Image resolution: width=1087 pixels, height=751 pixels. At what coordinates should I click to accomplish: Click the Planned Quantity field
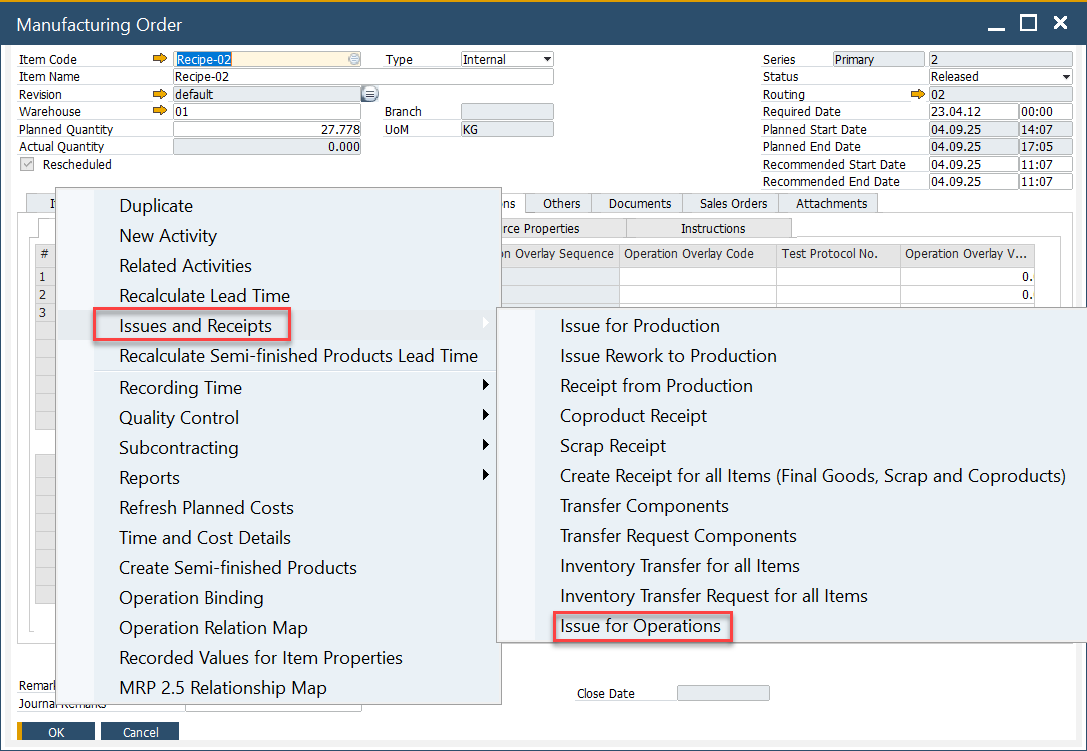pos(267,129)
